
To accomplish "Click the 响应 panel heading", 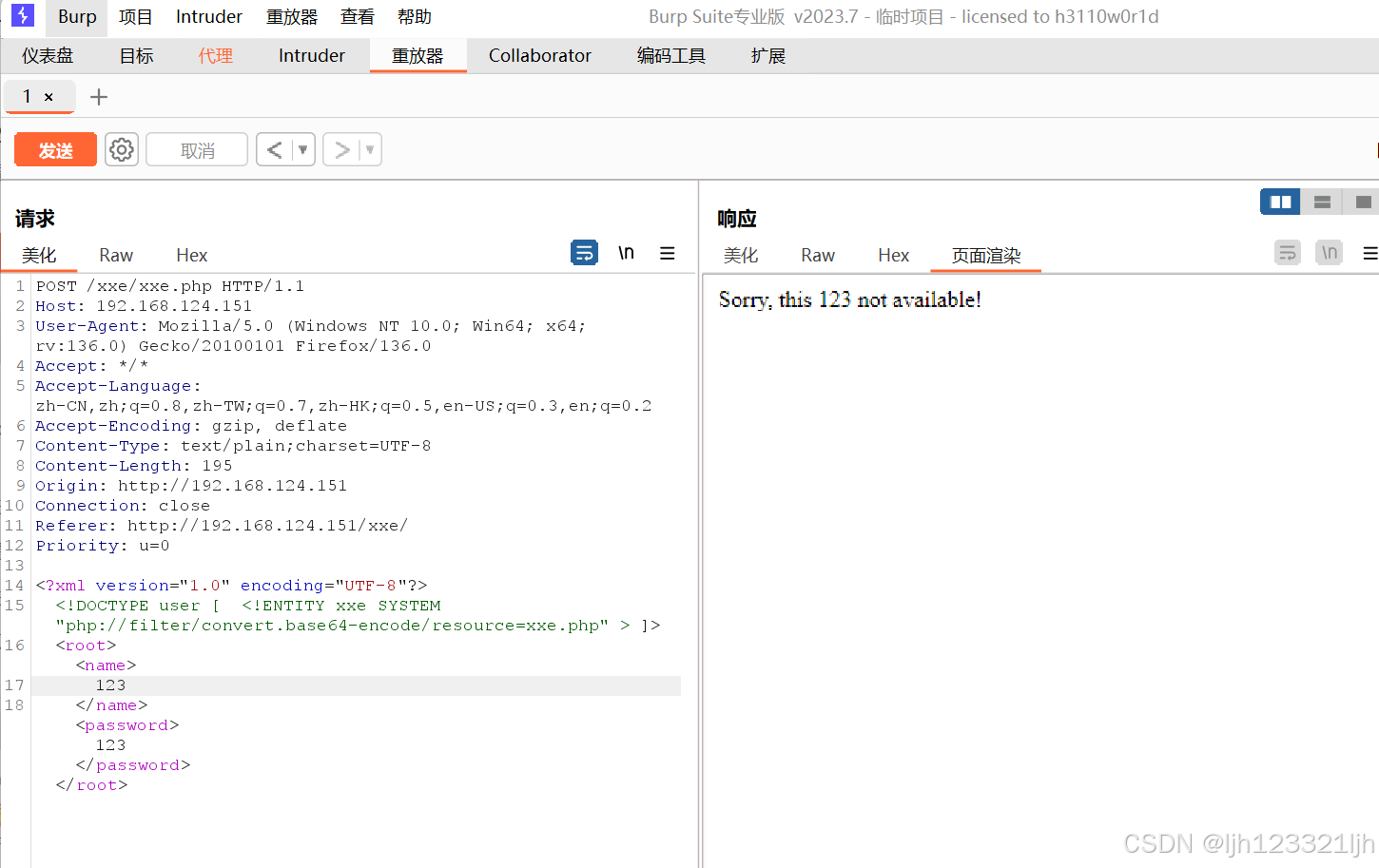I will 737,219.
